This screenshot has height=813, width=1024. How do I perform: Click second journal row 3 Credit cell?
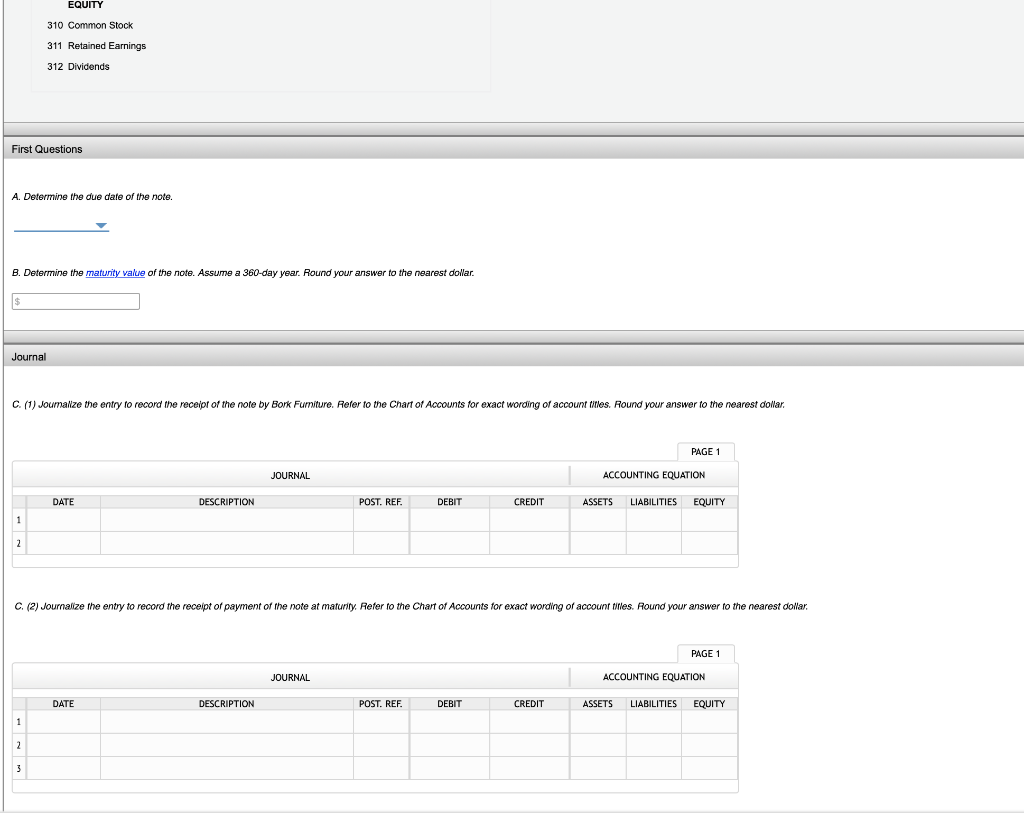coord(529,768)
